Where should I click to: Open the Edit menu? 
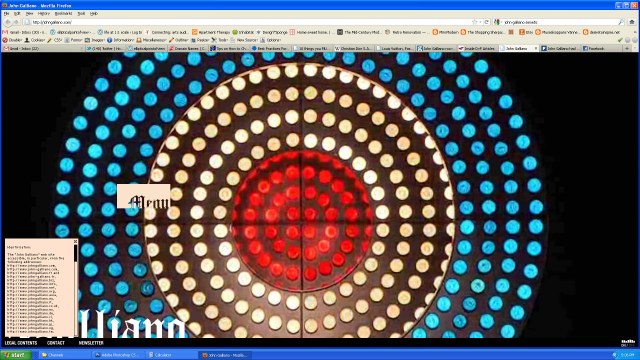tap(17, 14)
